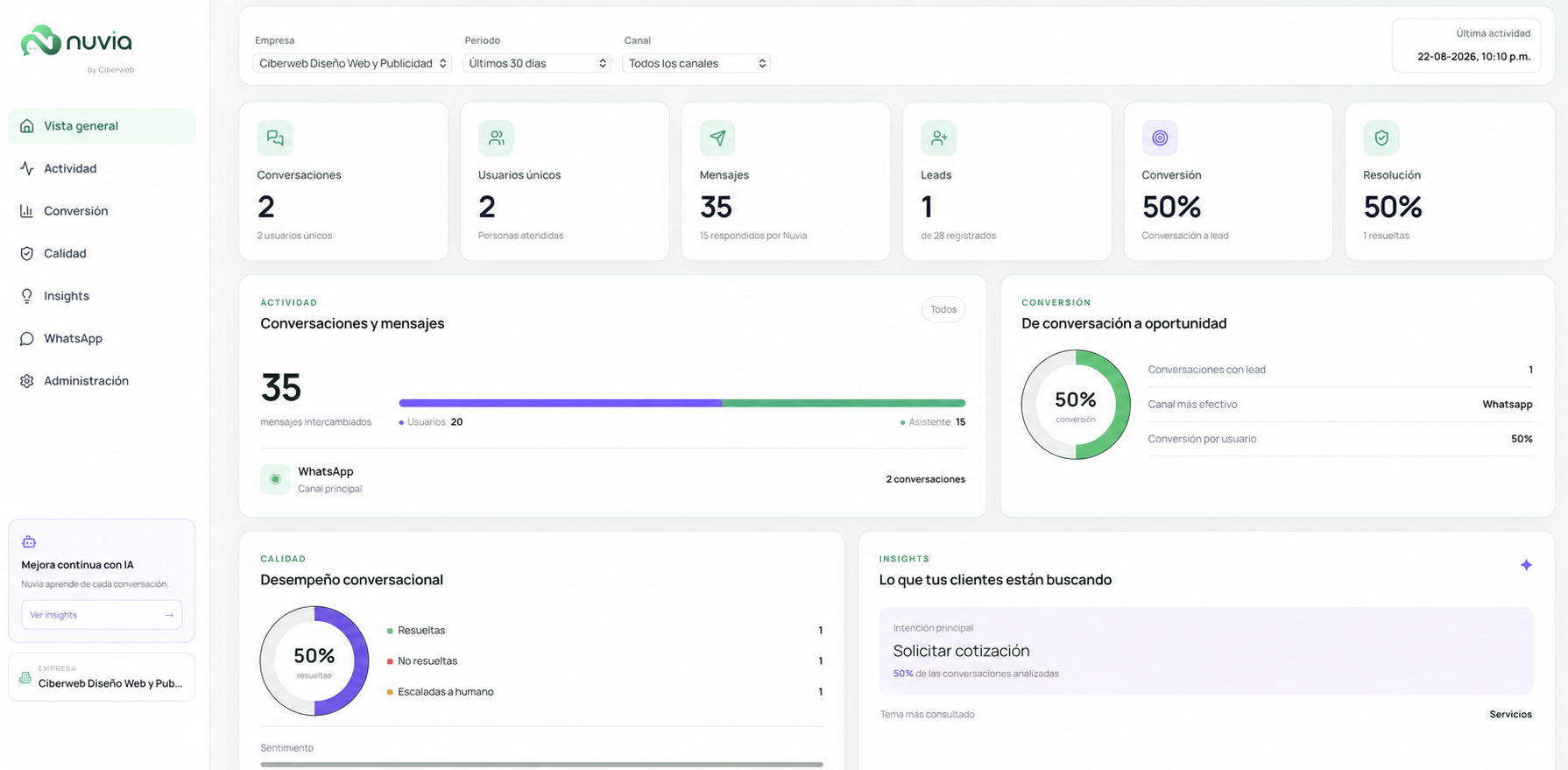The image size is (1568, 770).
Task: Click the Actividad pulse icon
Action: click(x=27, y=168)
